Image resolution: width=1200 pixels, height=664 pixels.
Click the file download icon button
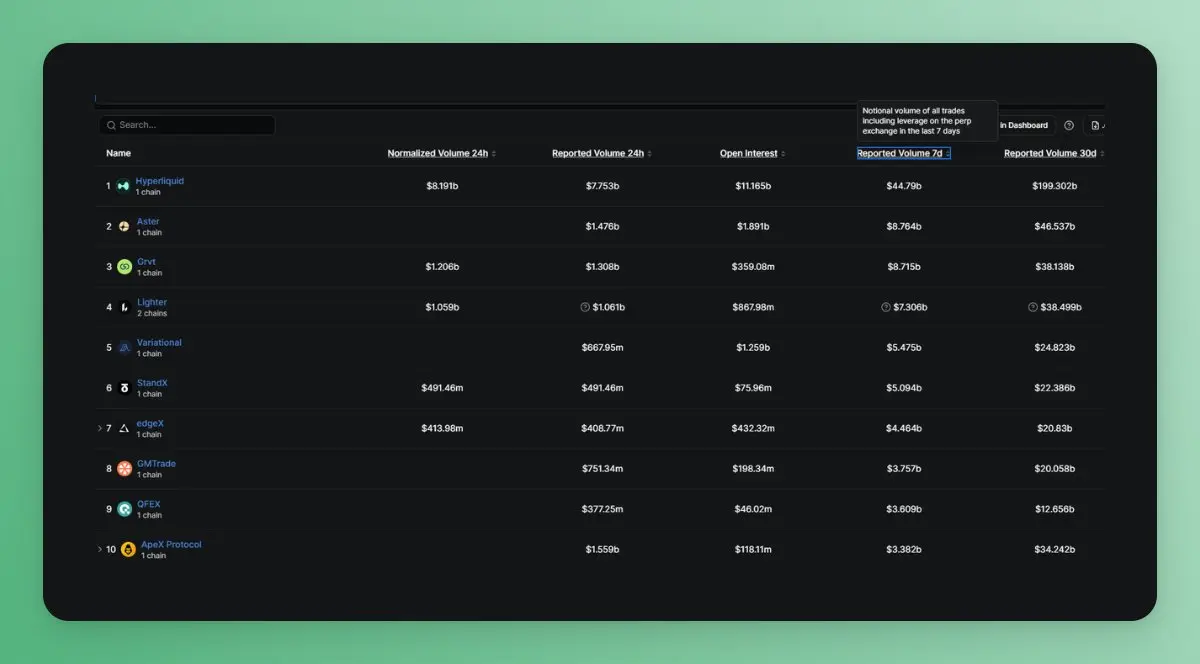[1094, 125]
